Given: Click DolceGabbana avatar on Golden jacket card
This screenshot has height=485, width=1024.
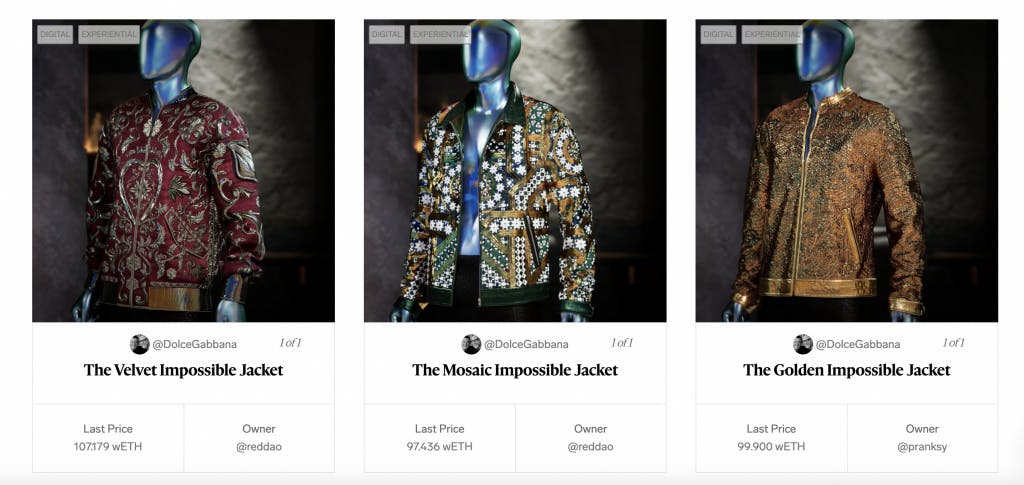Looking at the screenshot, I should (x=803, y=344).
